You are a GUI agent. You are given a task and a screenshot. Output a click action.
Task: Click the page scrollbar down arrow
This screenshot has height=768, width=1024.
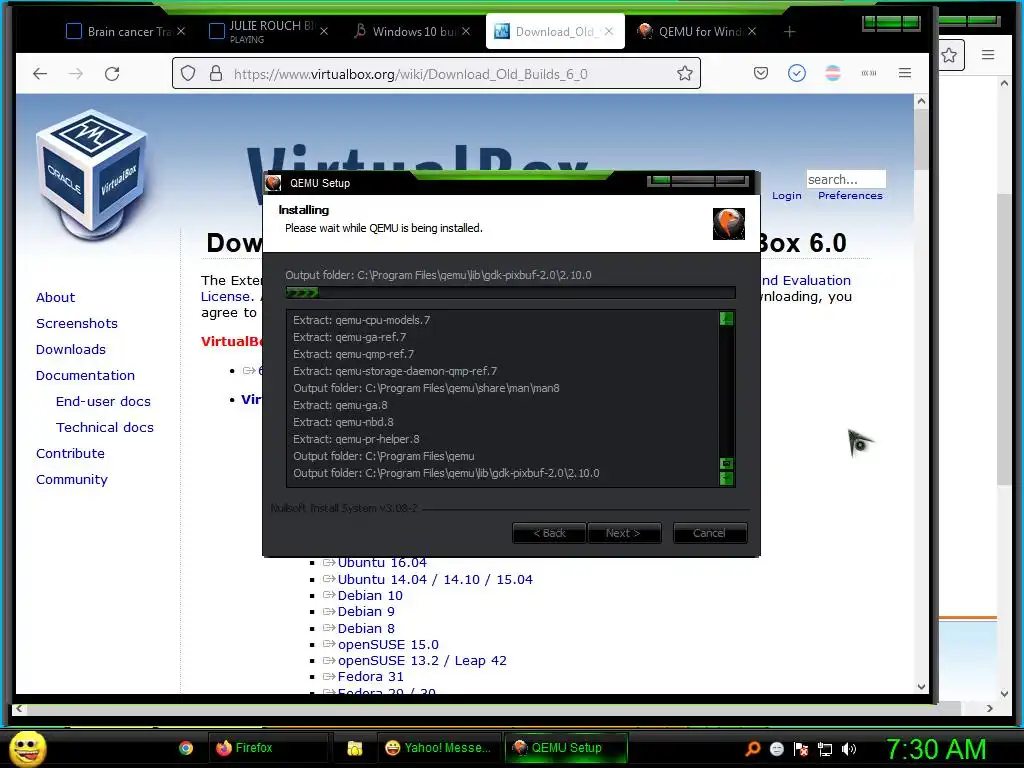921,686
